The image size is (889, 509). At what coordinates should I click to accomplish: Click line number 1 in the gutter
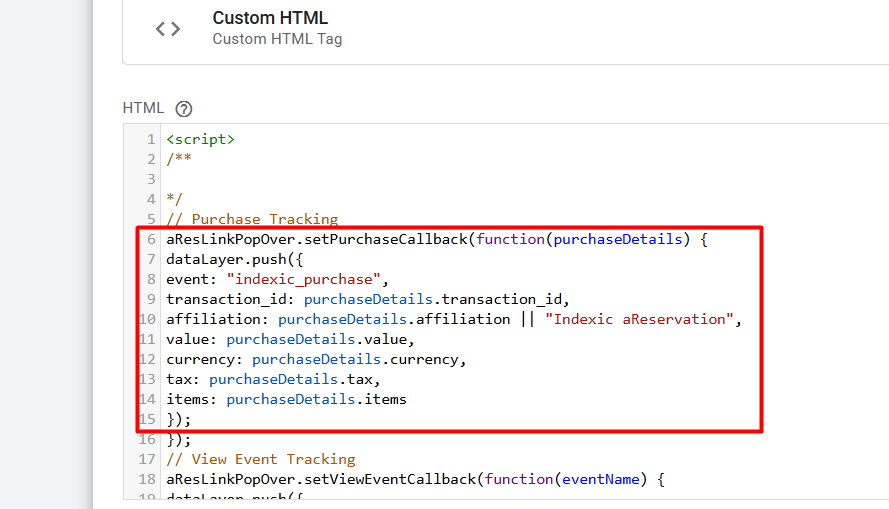(x=150, y=139)
